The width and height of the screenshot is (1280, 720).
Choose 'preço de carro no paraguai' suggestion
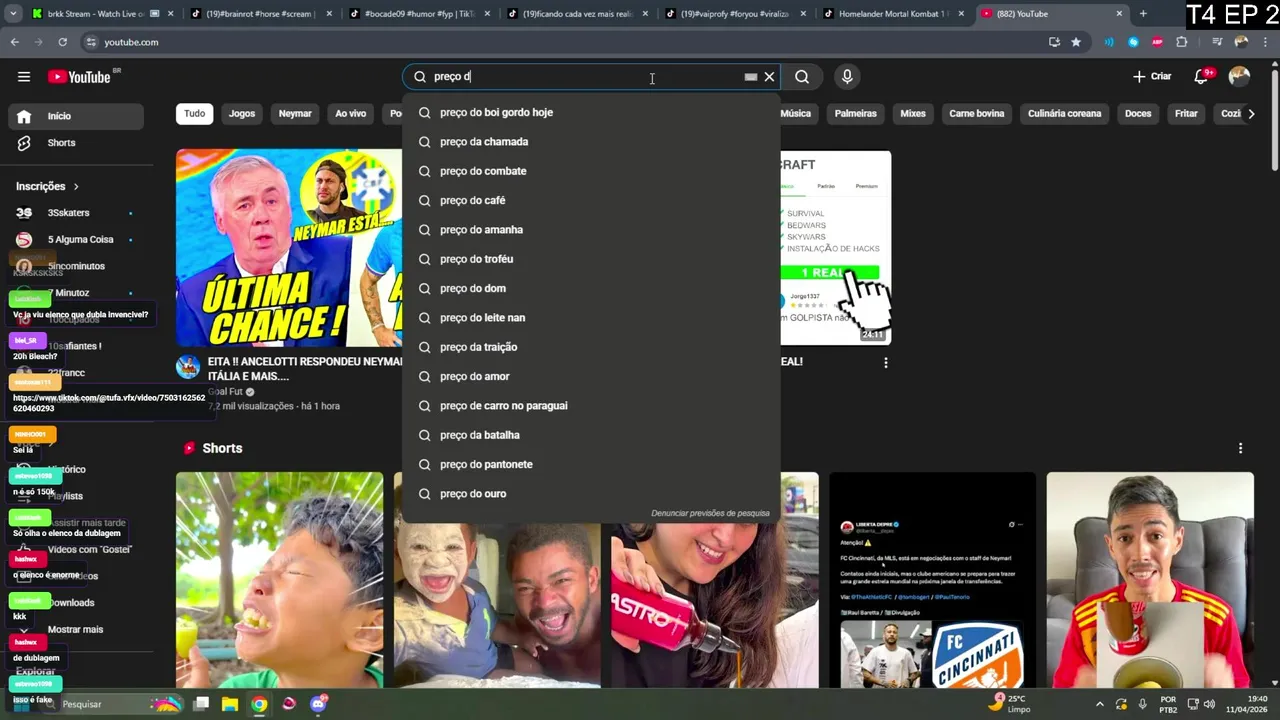[591, 406]
